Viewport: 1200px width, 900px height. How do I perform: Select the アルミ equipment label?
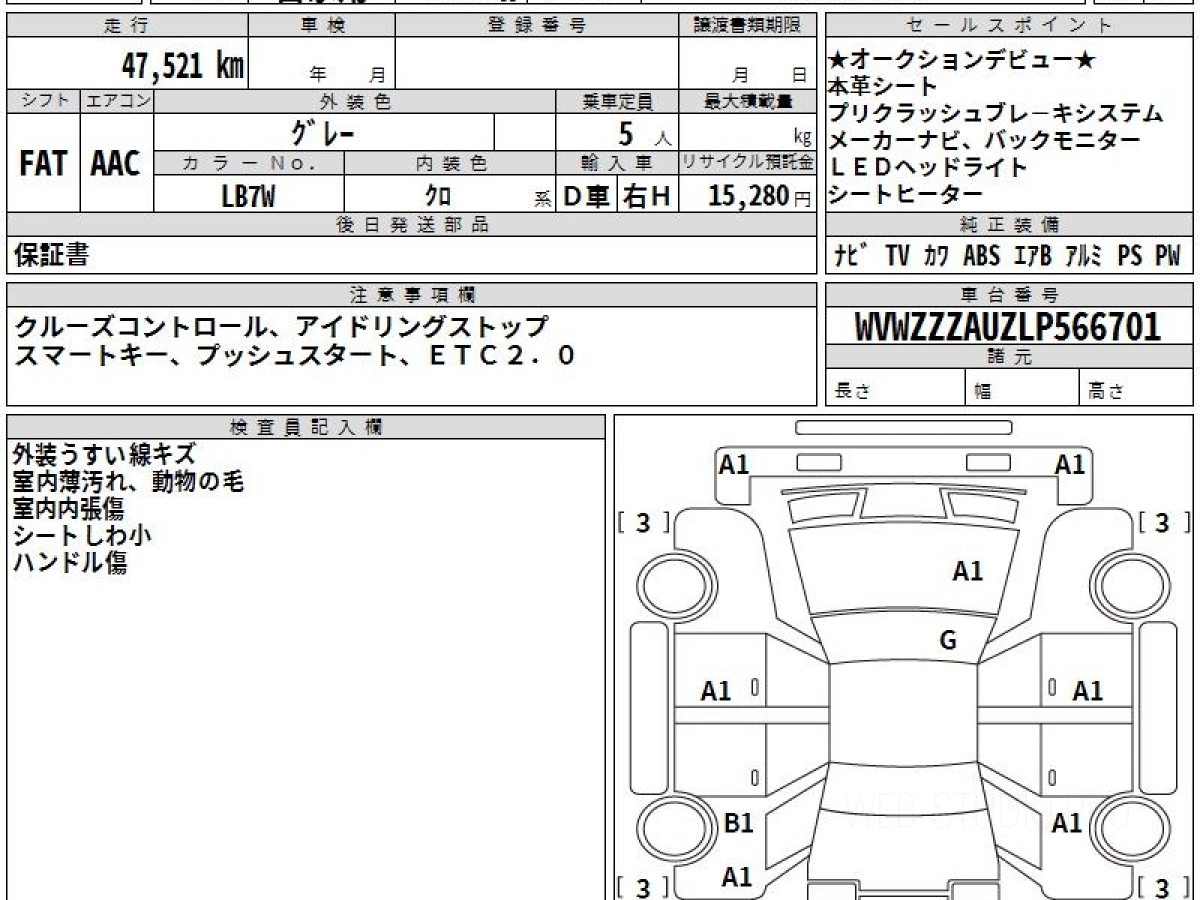1084,256
